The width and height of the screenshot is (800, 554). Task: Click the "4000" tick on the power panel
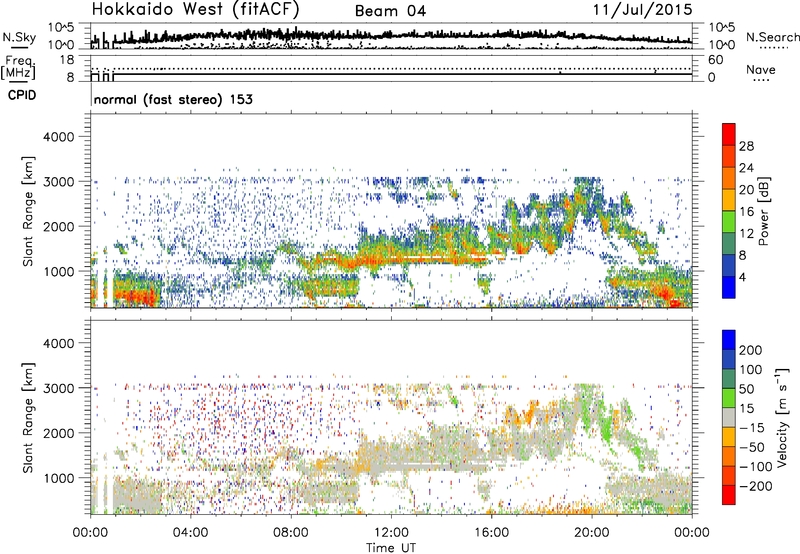58,137
